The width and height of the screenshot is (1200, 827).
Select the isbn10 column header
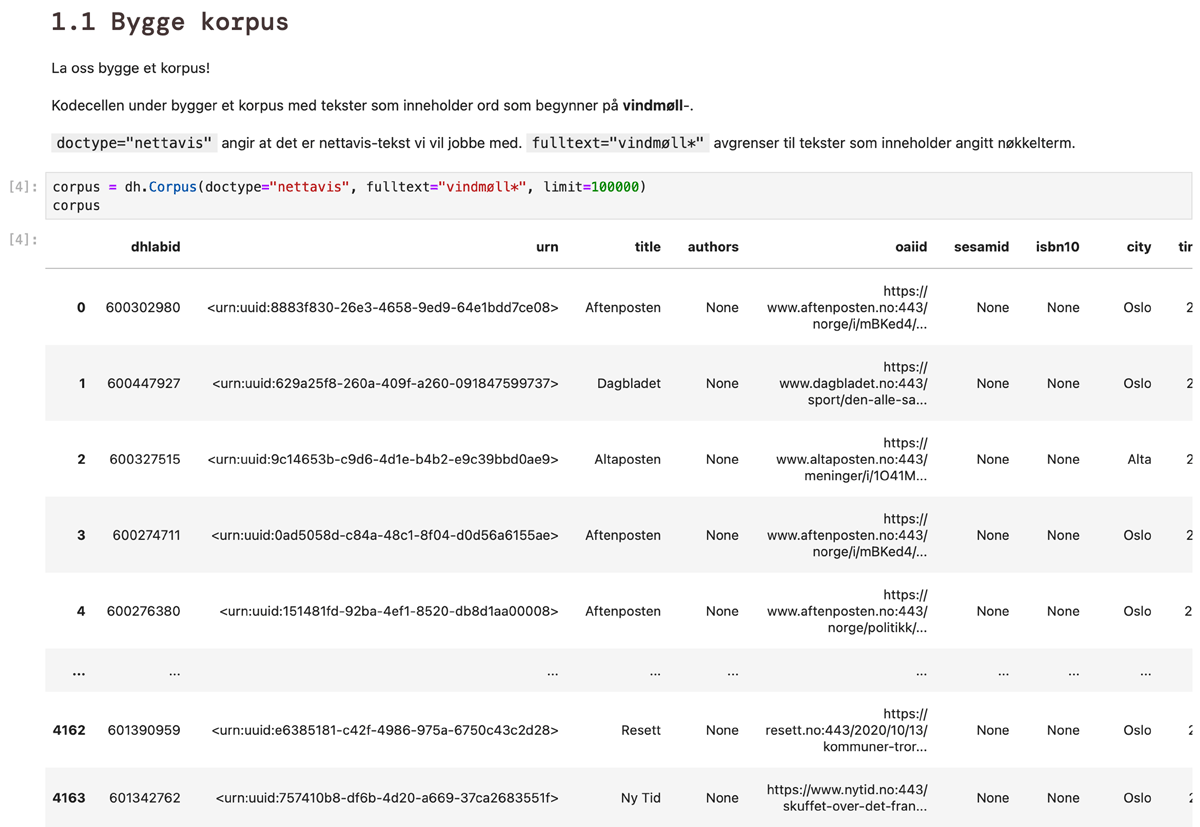click(x=1057, y=247)
